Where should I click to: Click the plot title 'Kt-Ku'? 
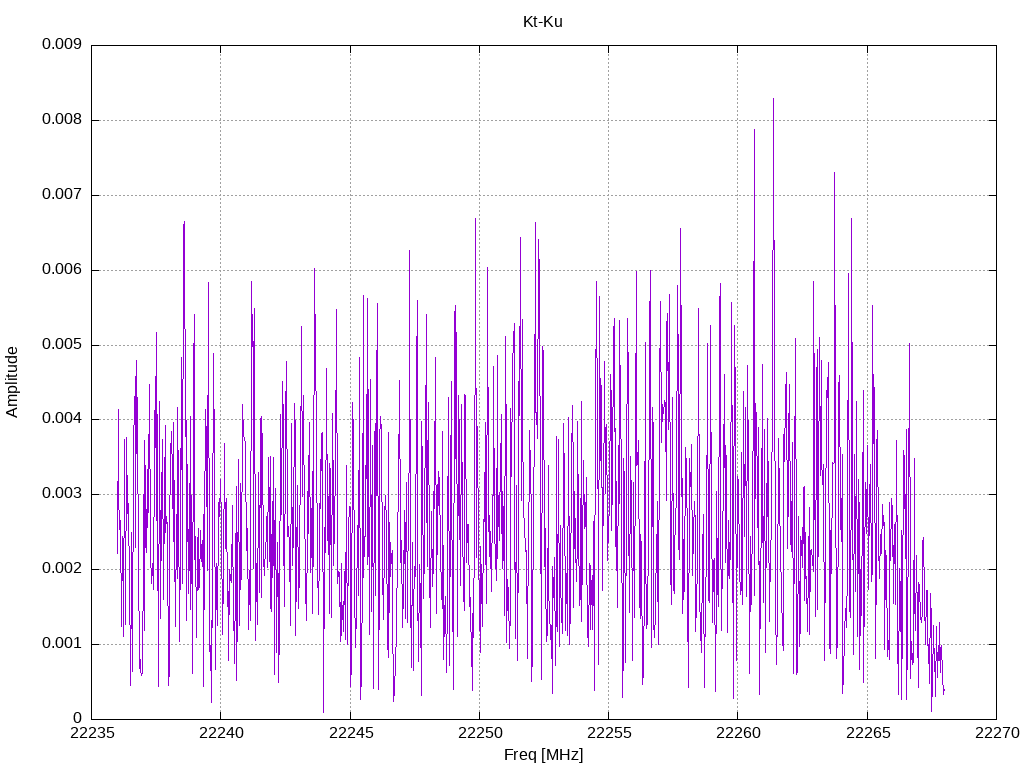pyautogui.click(x=542, y=22)
